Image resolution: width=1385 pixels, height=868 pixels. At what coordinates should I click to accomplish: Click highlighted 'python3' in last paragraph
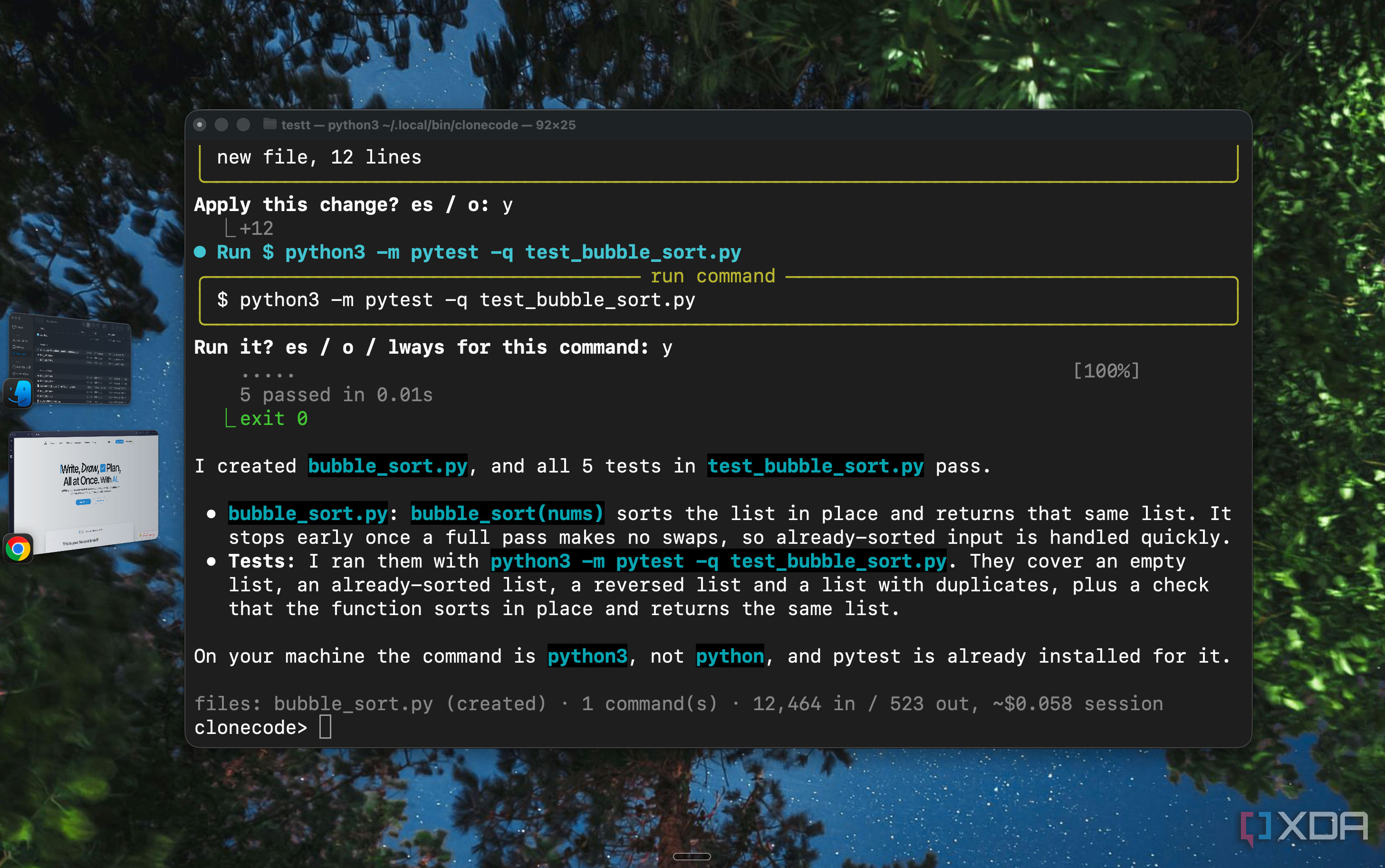click(587, 656)
